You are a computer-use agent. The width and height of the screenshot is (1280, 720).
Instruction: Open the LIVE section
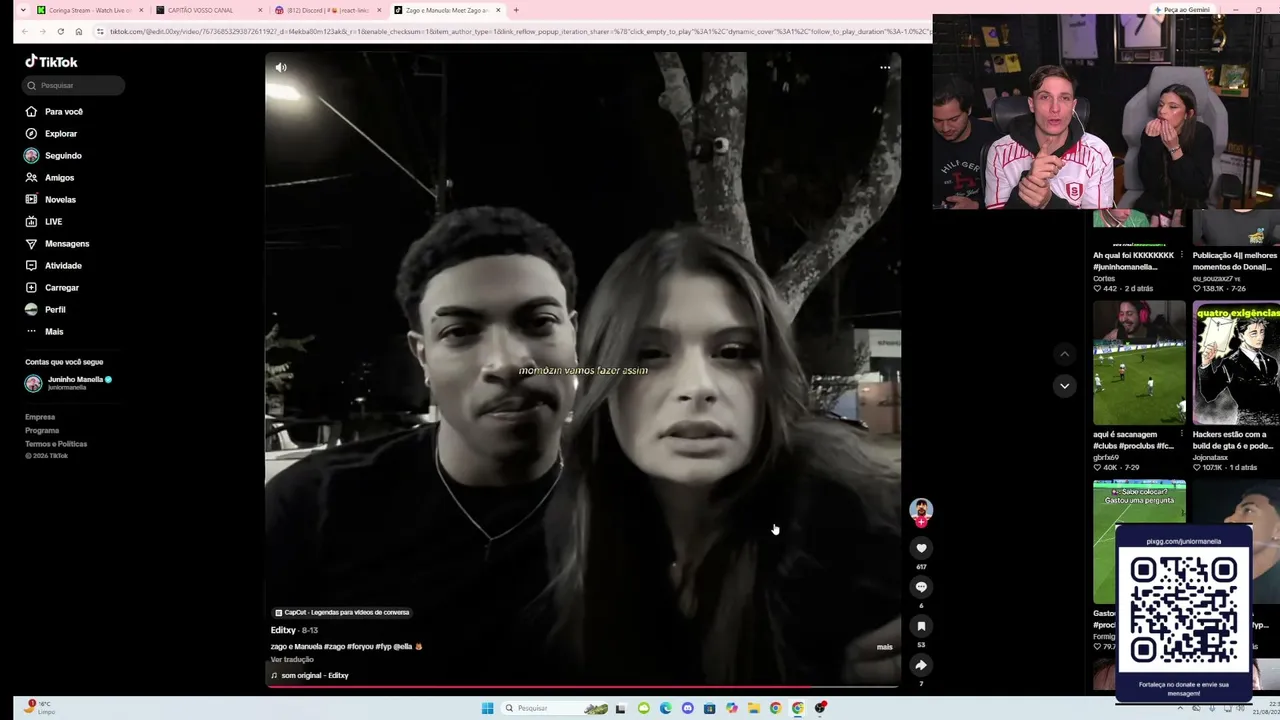(x=44, y=222)
